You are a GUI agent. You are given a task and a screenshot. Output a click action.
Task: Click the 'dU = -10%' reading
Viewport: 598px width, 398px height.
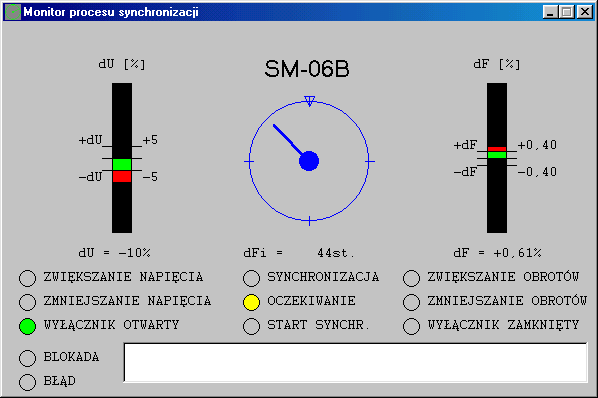click(114, 253)
